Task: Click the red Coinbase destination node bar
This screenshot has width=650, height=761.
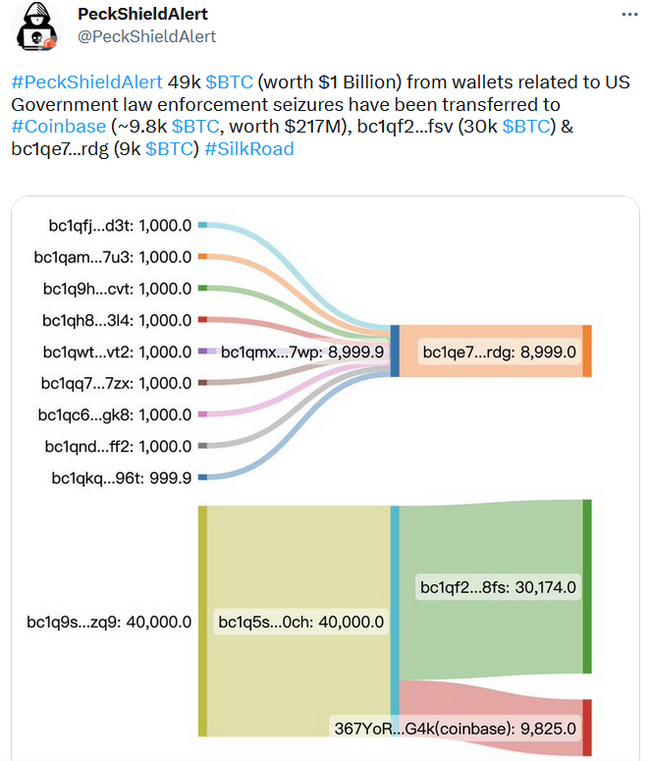Action: point(587,728)
